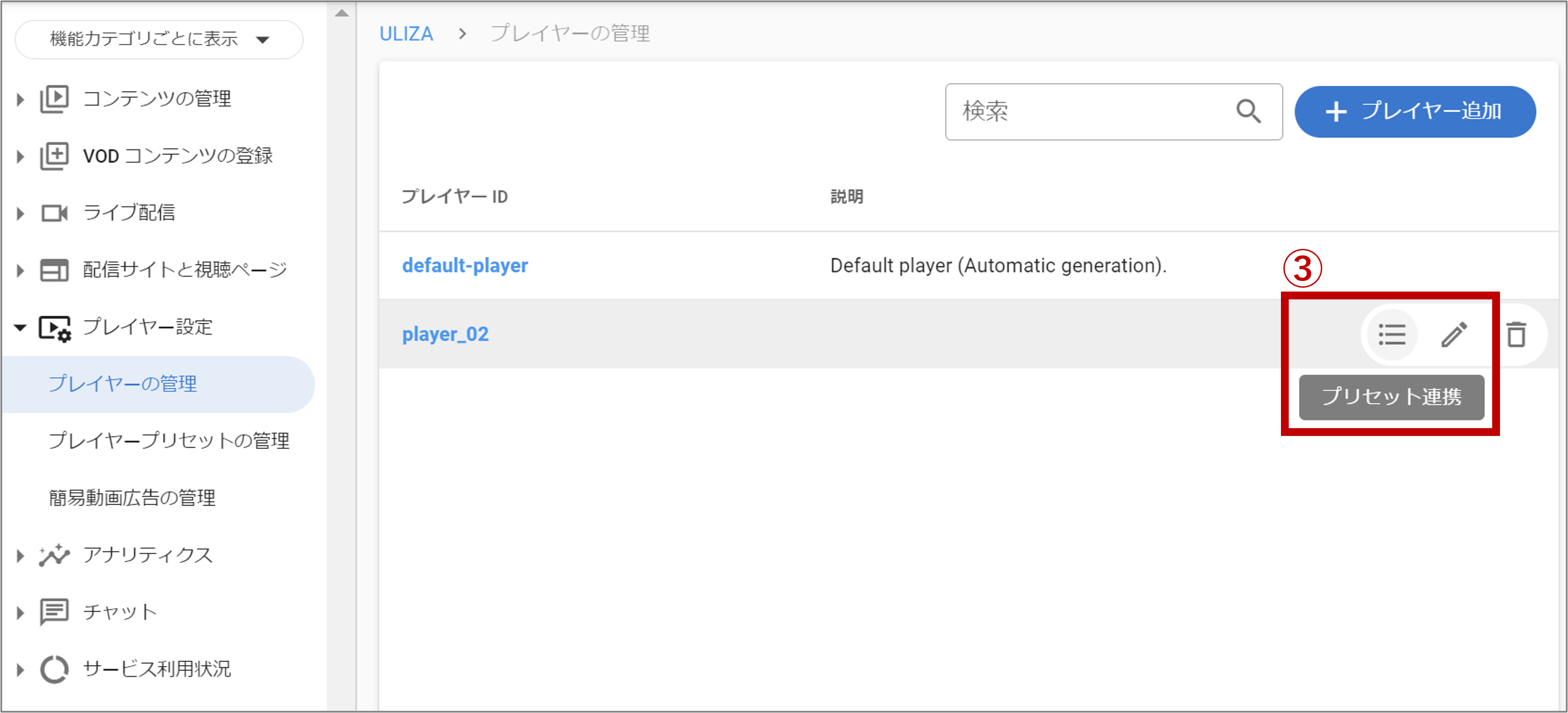
Task: Open the default-player link
Action: [x=464, y=265]
